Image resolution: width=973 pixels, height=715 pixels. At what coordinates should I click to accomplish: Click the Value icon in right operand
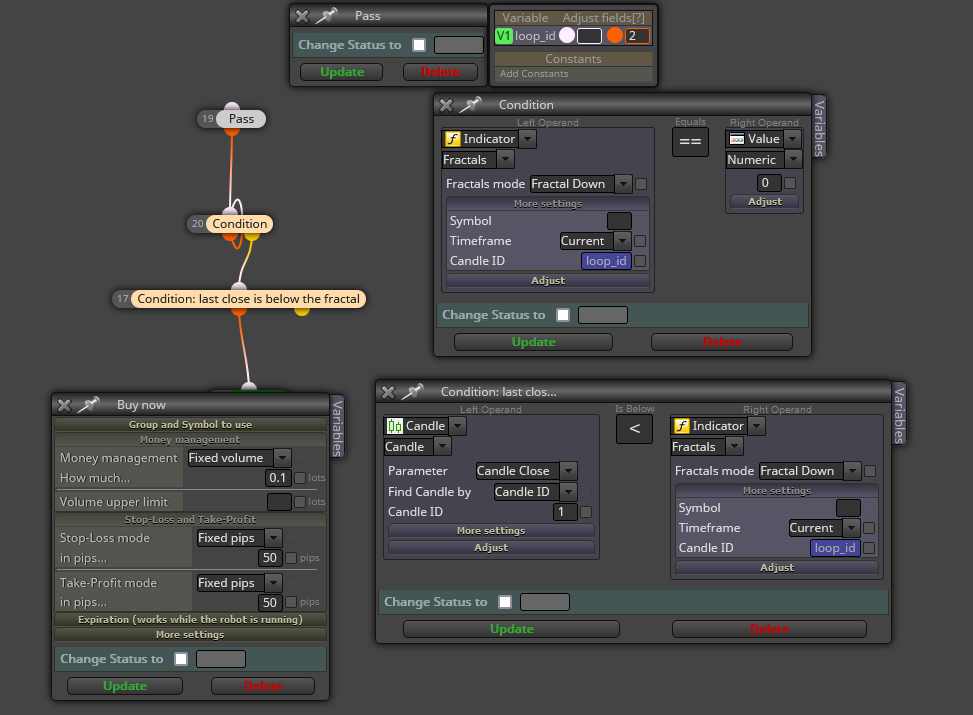click(737, 139)
